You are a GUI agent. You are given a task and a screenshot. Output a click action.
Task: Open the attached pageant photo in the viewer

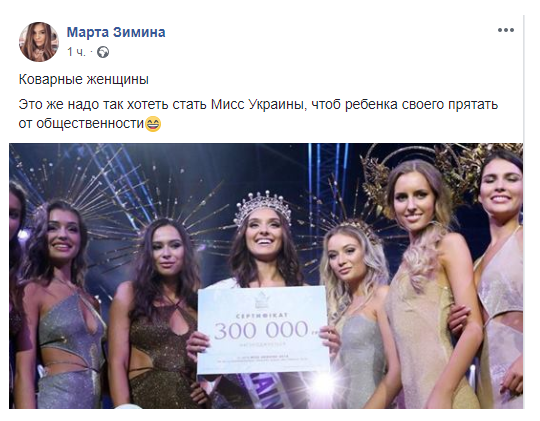266,276
